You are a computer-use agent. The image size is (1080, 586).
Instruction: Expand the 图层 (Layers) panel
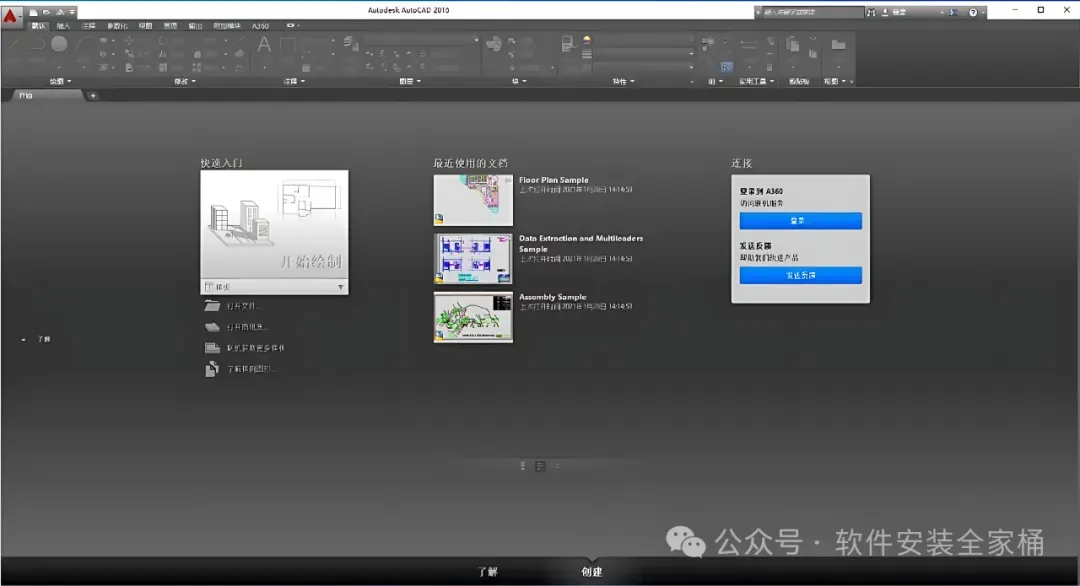[410, 81]
